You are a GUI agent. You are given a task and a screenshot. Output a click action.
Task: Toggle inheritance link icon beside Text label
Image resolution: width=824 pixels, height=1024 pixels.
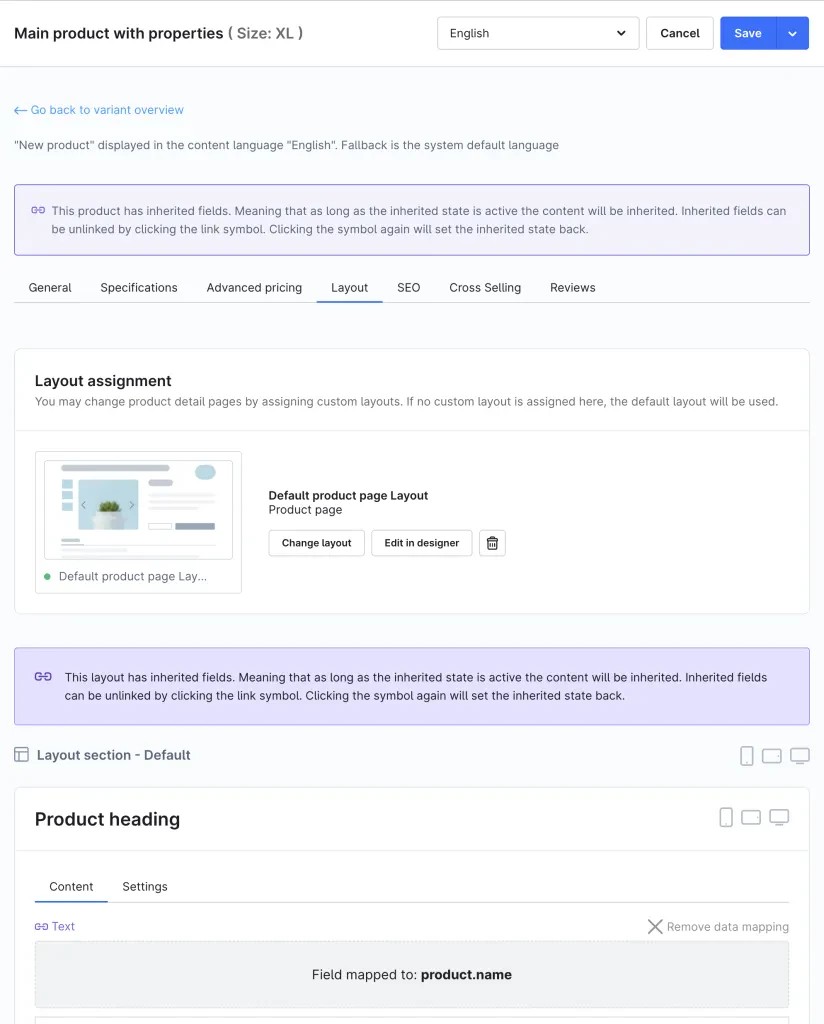(x=41, y=927)
